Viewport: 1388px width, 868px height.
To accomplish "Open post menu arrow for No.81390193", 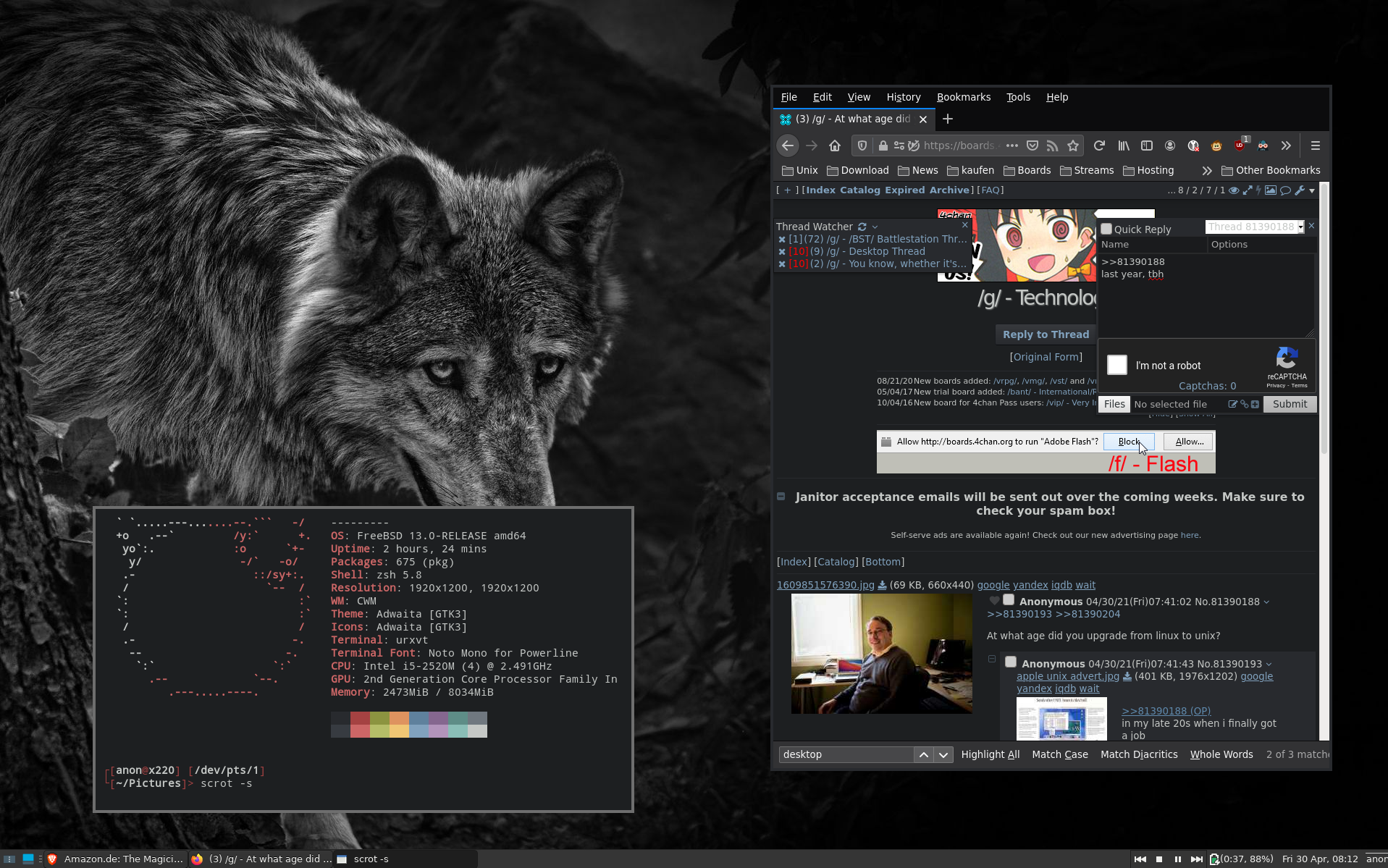I will coord(1269,664).
